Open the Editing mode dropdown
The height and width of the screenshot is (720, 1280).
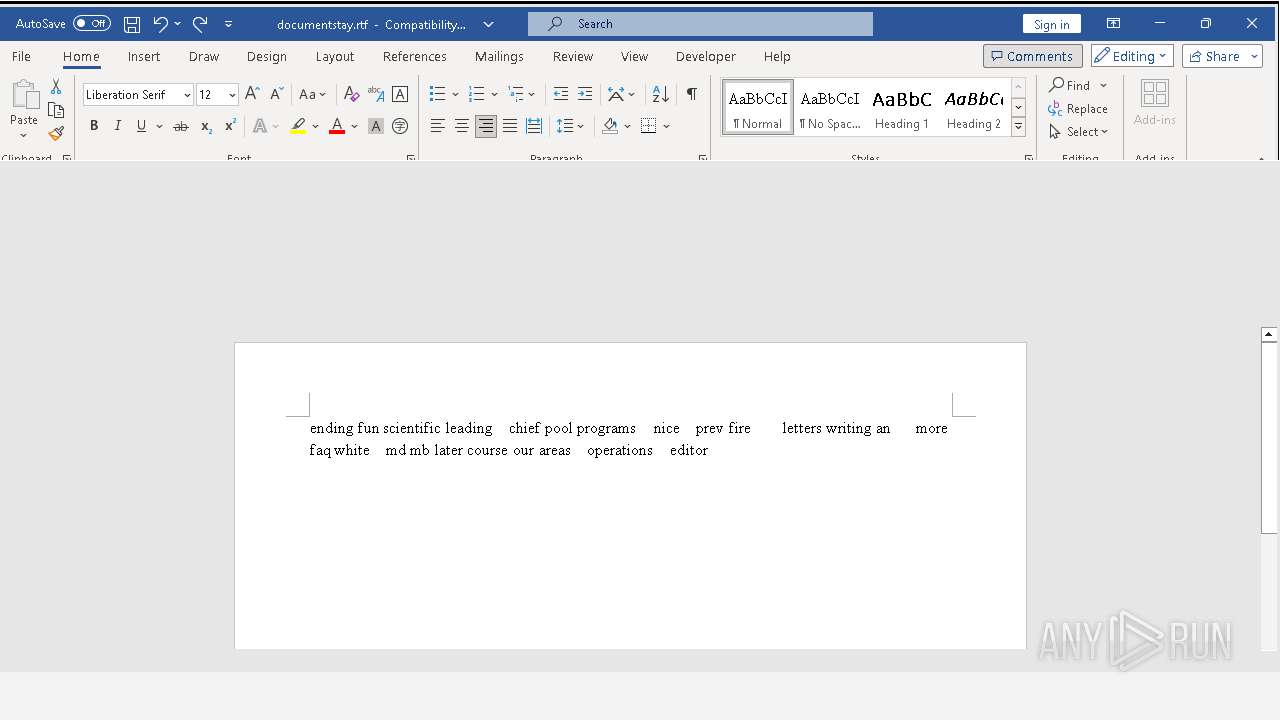coord(1132,56)
